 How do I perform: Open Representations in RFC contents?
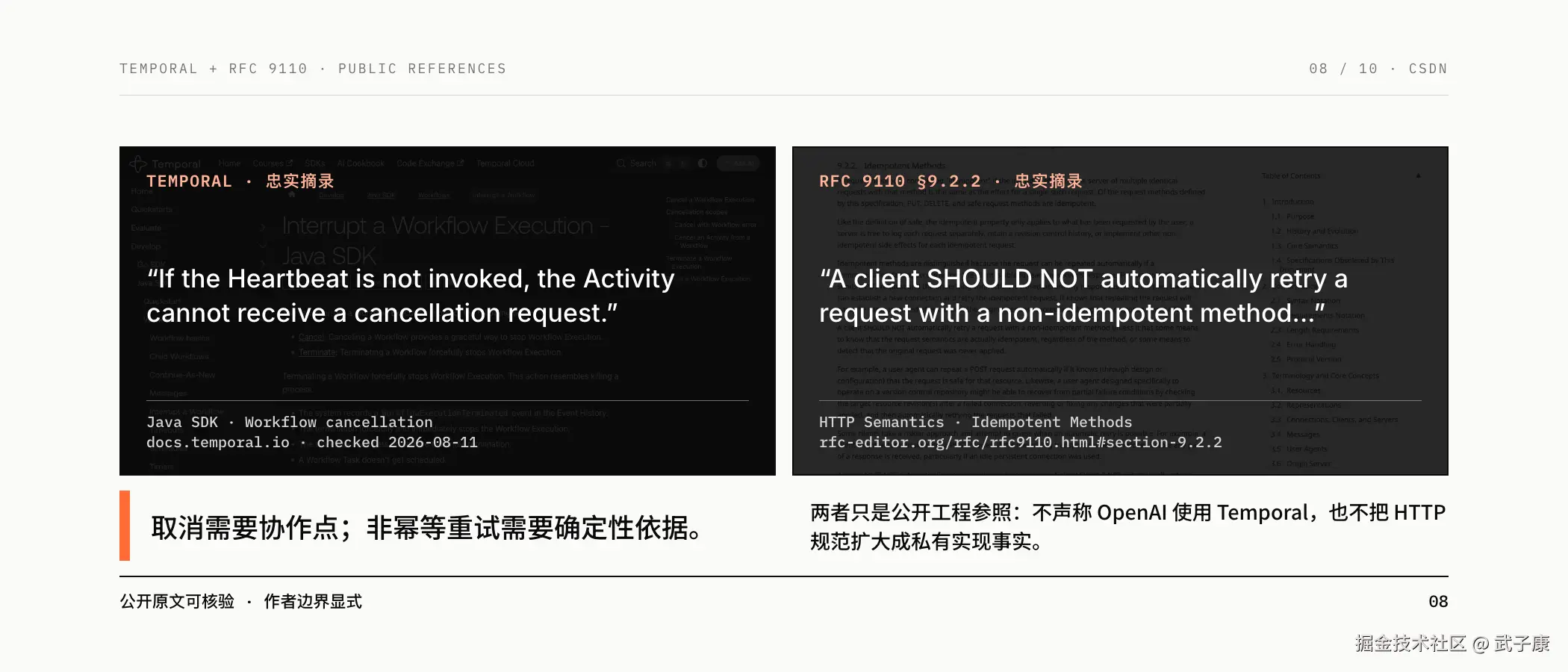pyautogui.click(x=1313, y=405)
